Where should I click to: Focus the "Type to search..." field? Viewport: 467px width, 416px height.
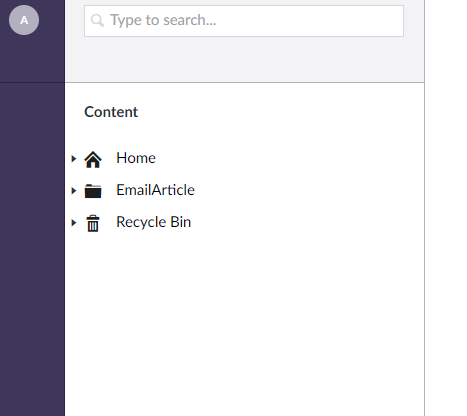(x=244, y=21)
